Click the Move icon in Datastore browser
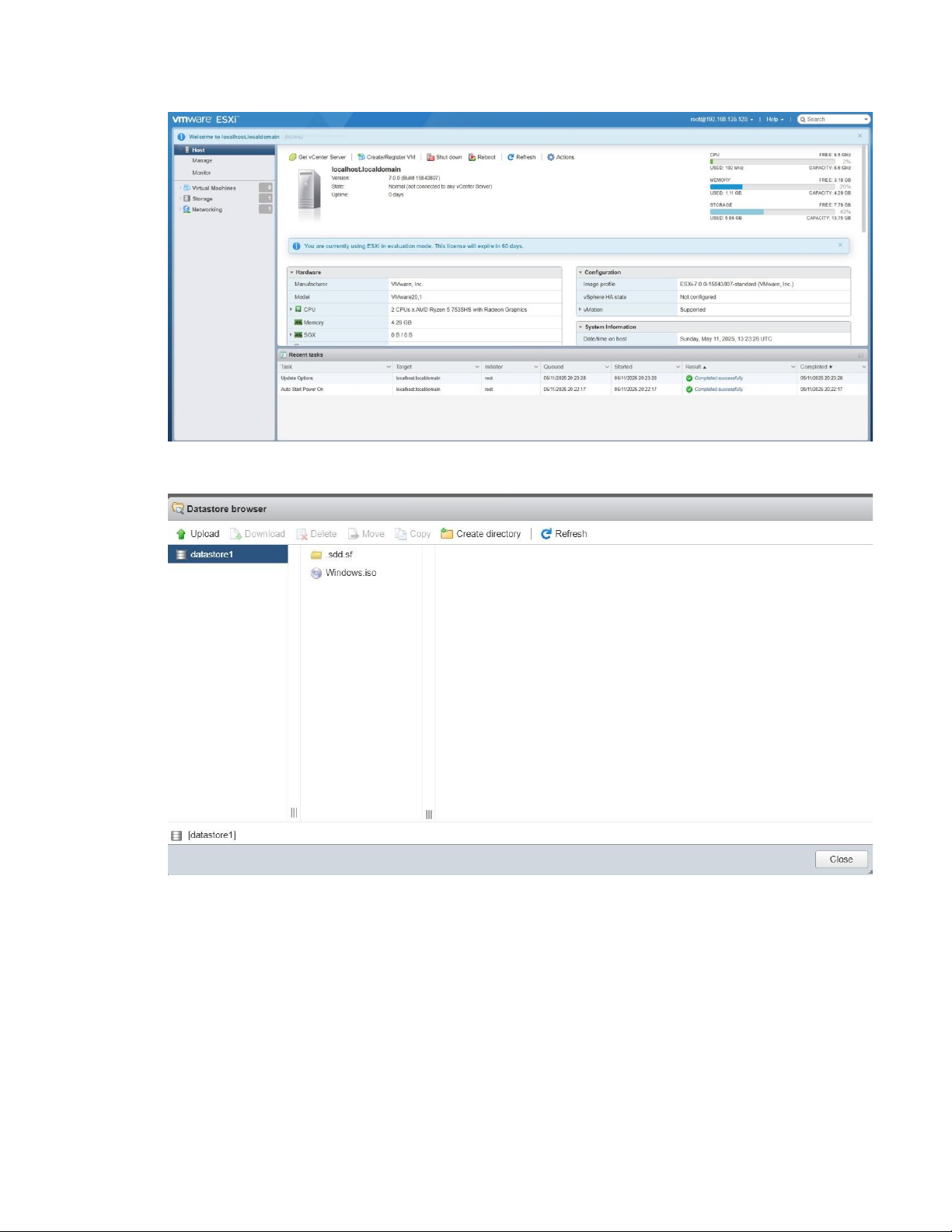Image resolution: width=952 pixels, height=1232 pixels. pyautogui.click(x=353, y=534)
